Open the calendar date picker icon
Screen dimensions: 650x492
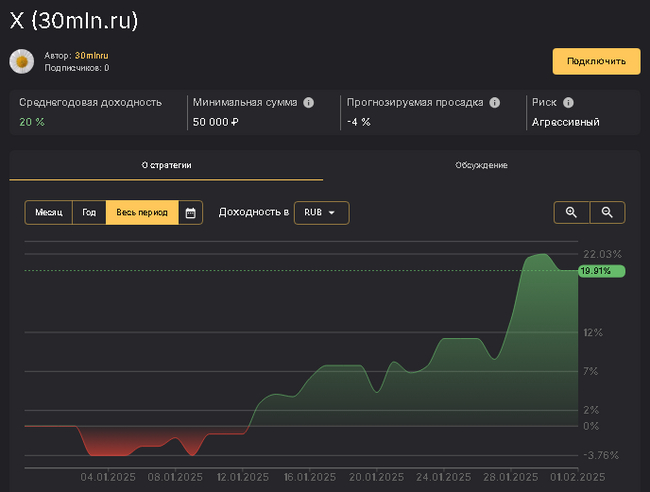(190, 213)
